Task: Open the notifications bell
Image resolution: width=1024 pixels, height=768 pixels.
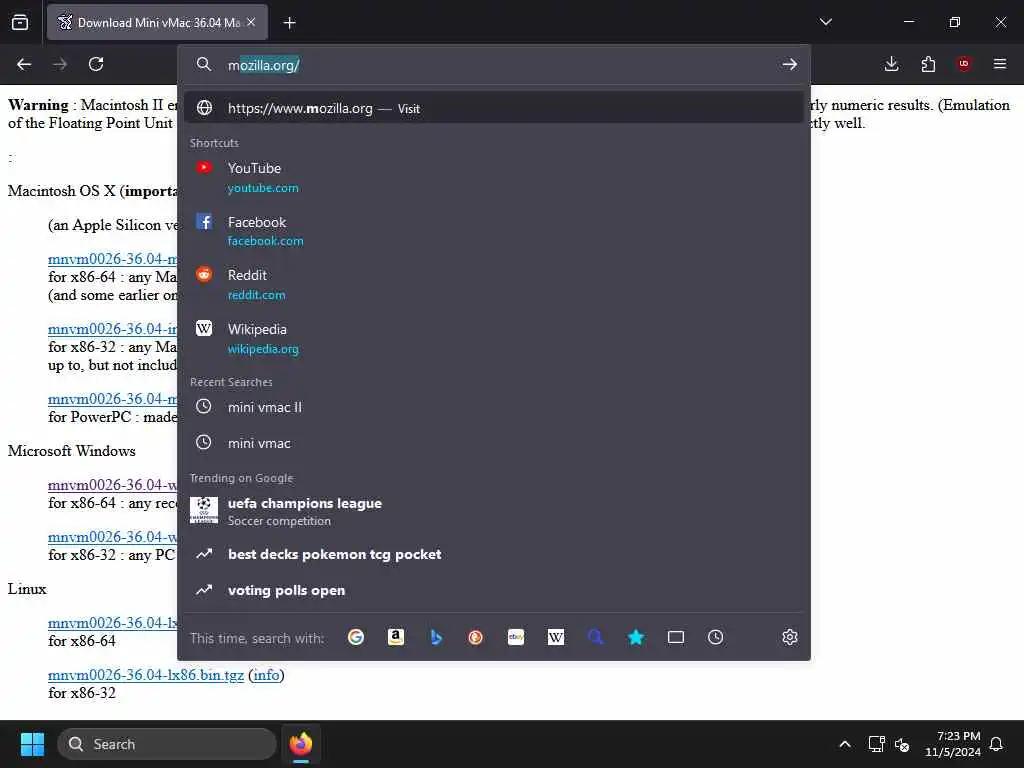Action: pyautogui.click(x=997, y=744)
